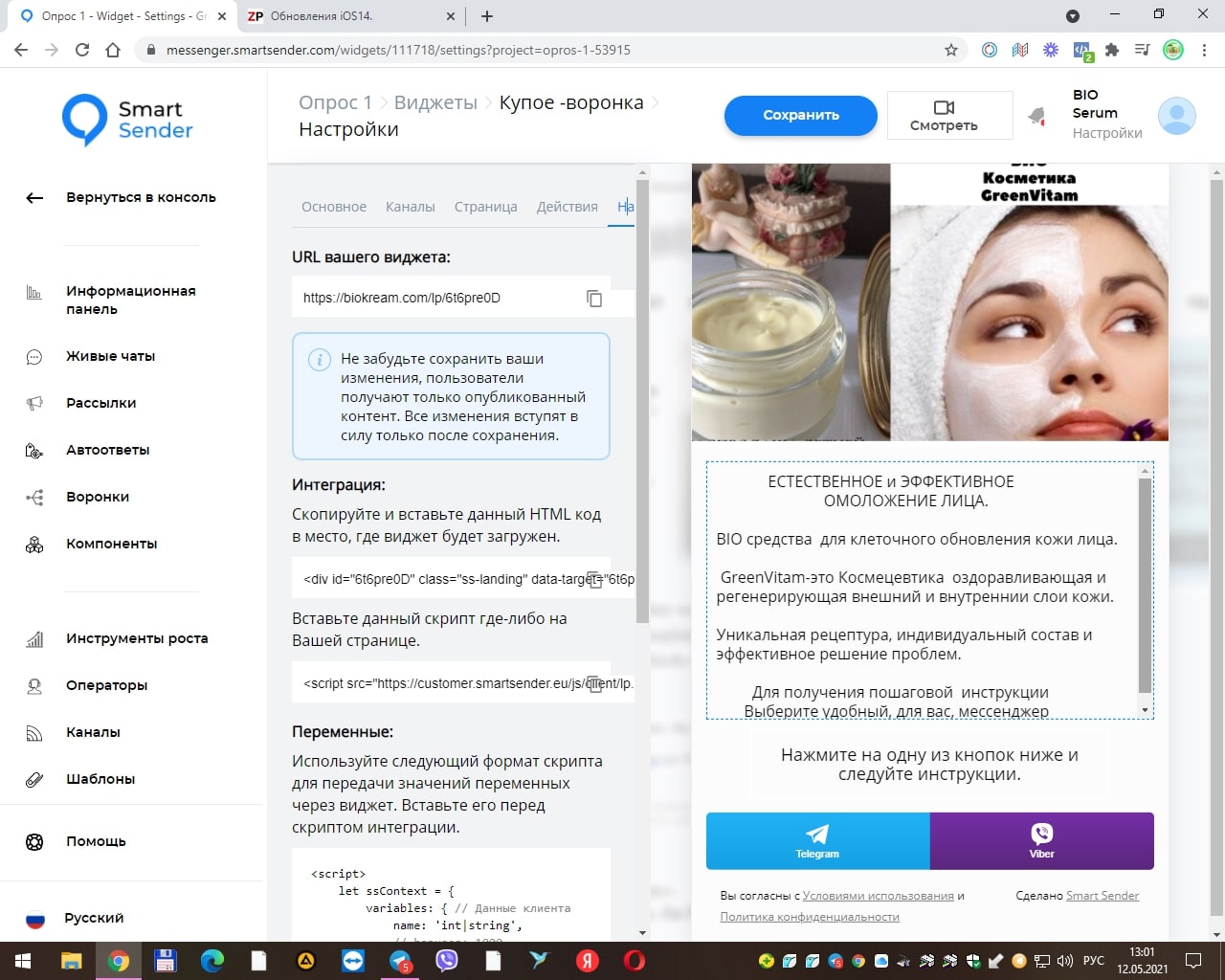Click the Смотреть video button
This screenshot has height=980, width=1225.
(x=949, y=115)
